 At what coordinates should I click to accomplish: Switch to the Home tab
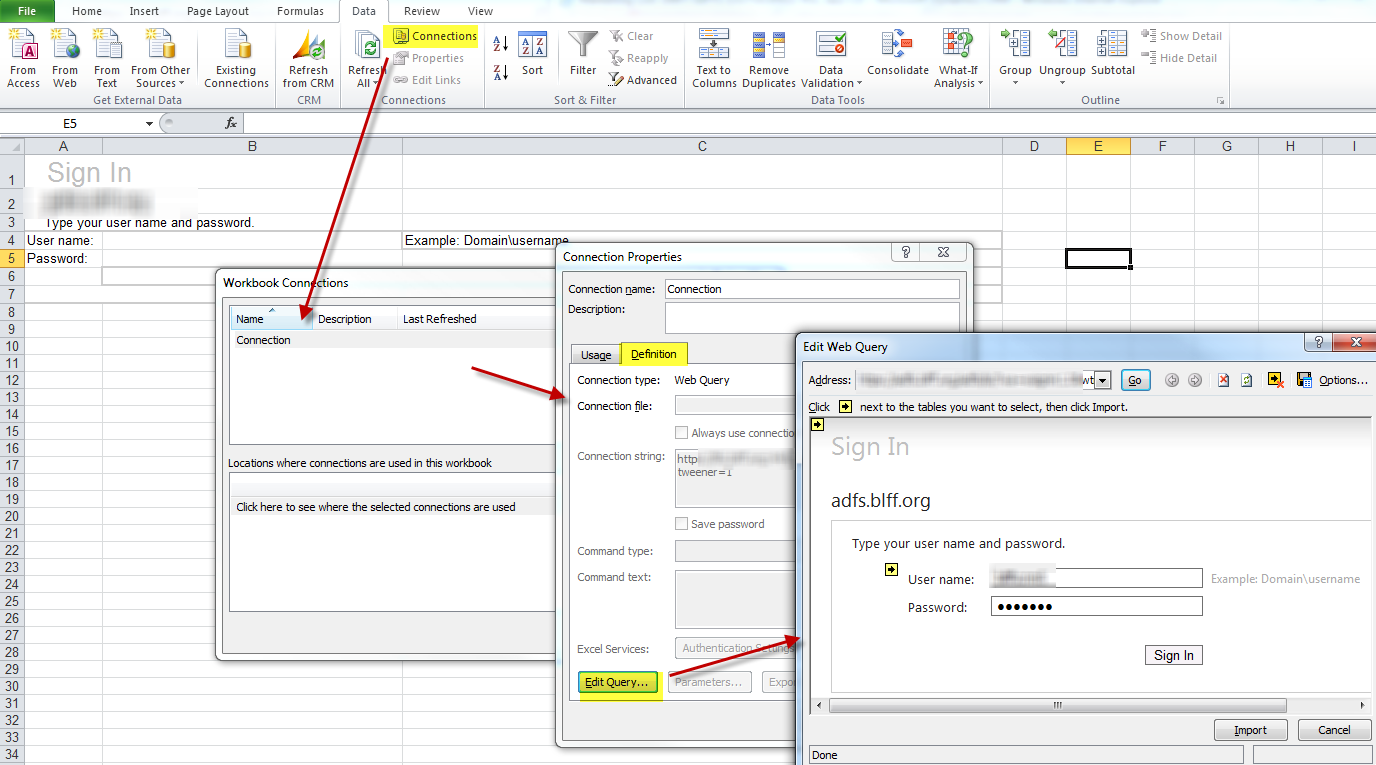coord(87,11)
